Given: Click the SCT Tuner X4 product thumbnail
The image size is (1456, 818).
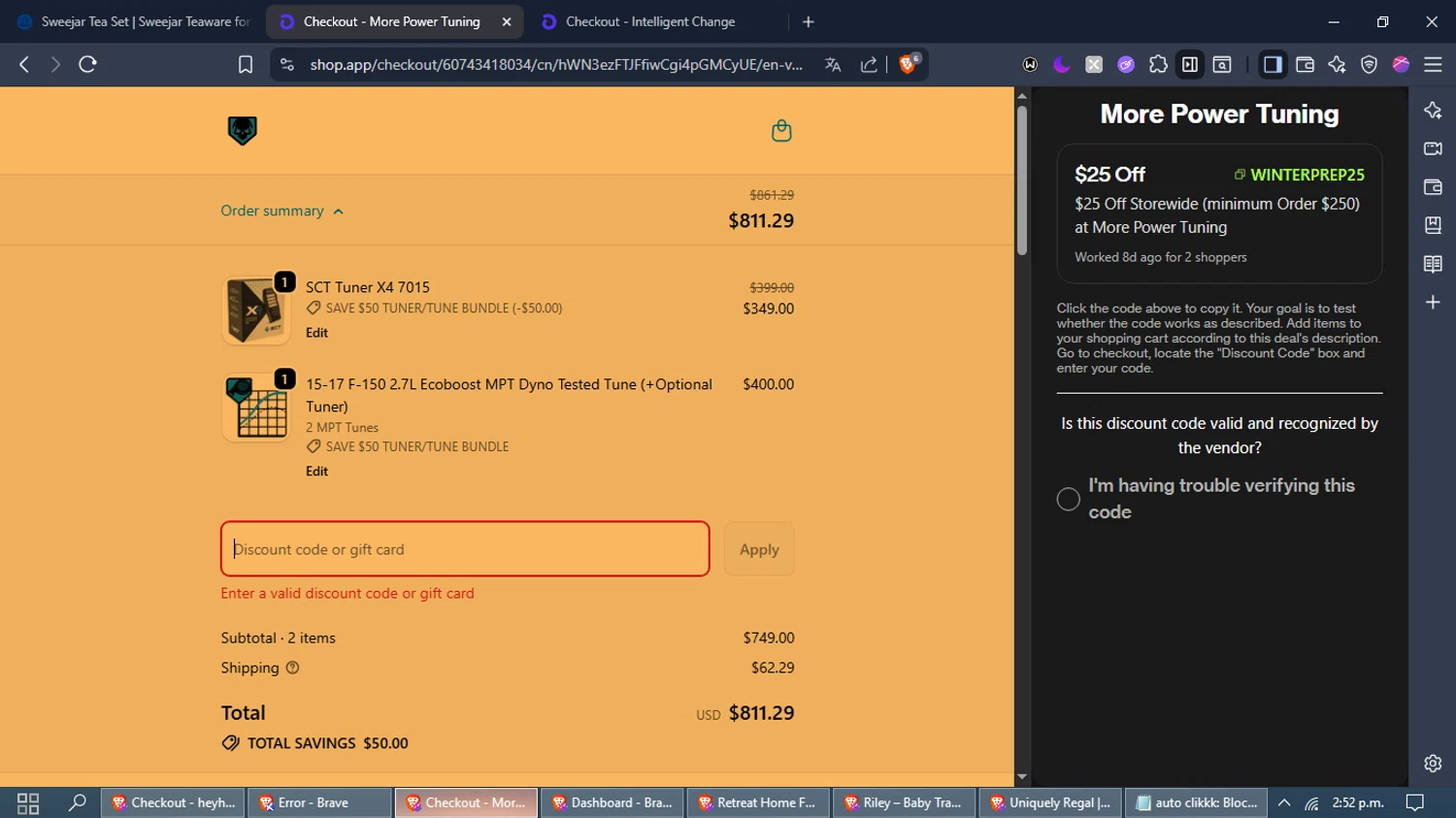Looking at the screenshot, I should [x=256, y=311].
